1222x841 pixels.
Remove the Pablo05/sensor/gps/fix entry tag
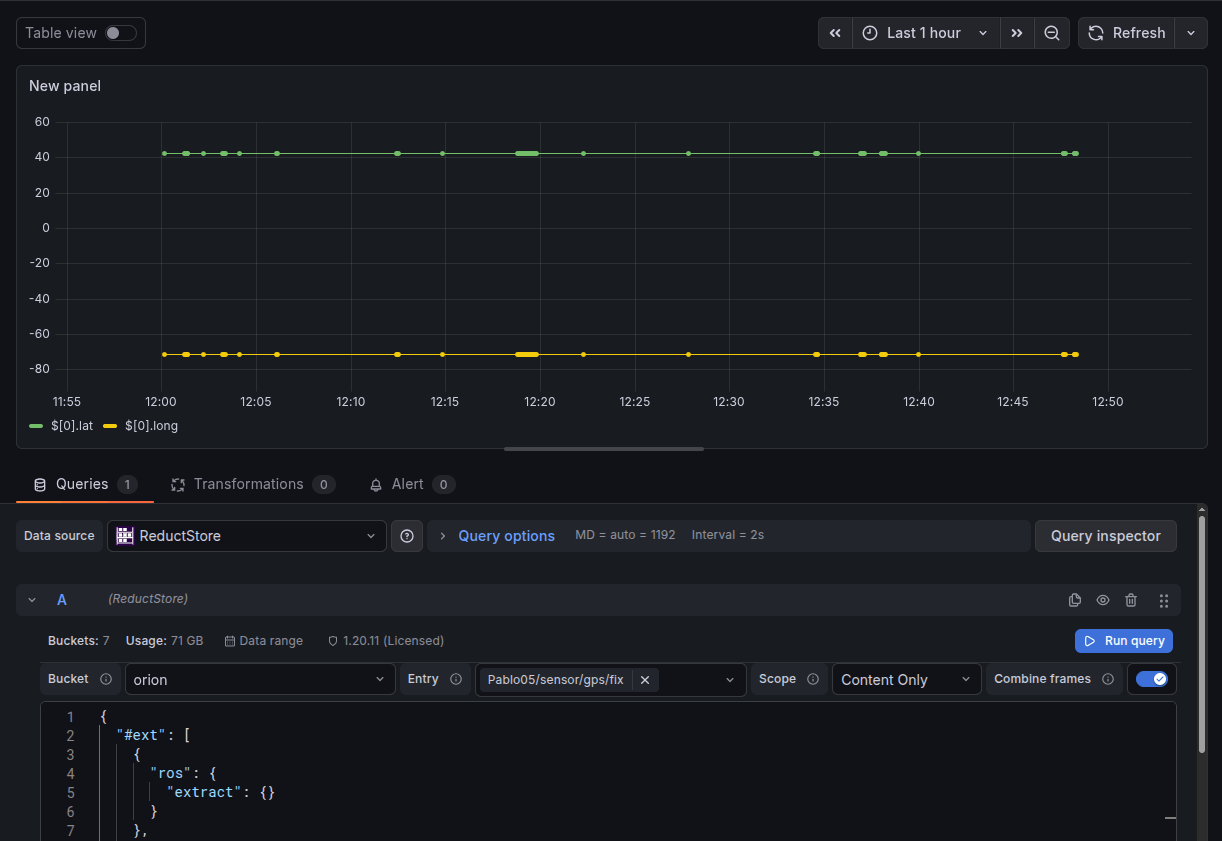click(645, 680)
